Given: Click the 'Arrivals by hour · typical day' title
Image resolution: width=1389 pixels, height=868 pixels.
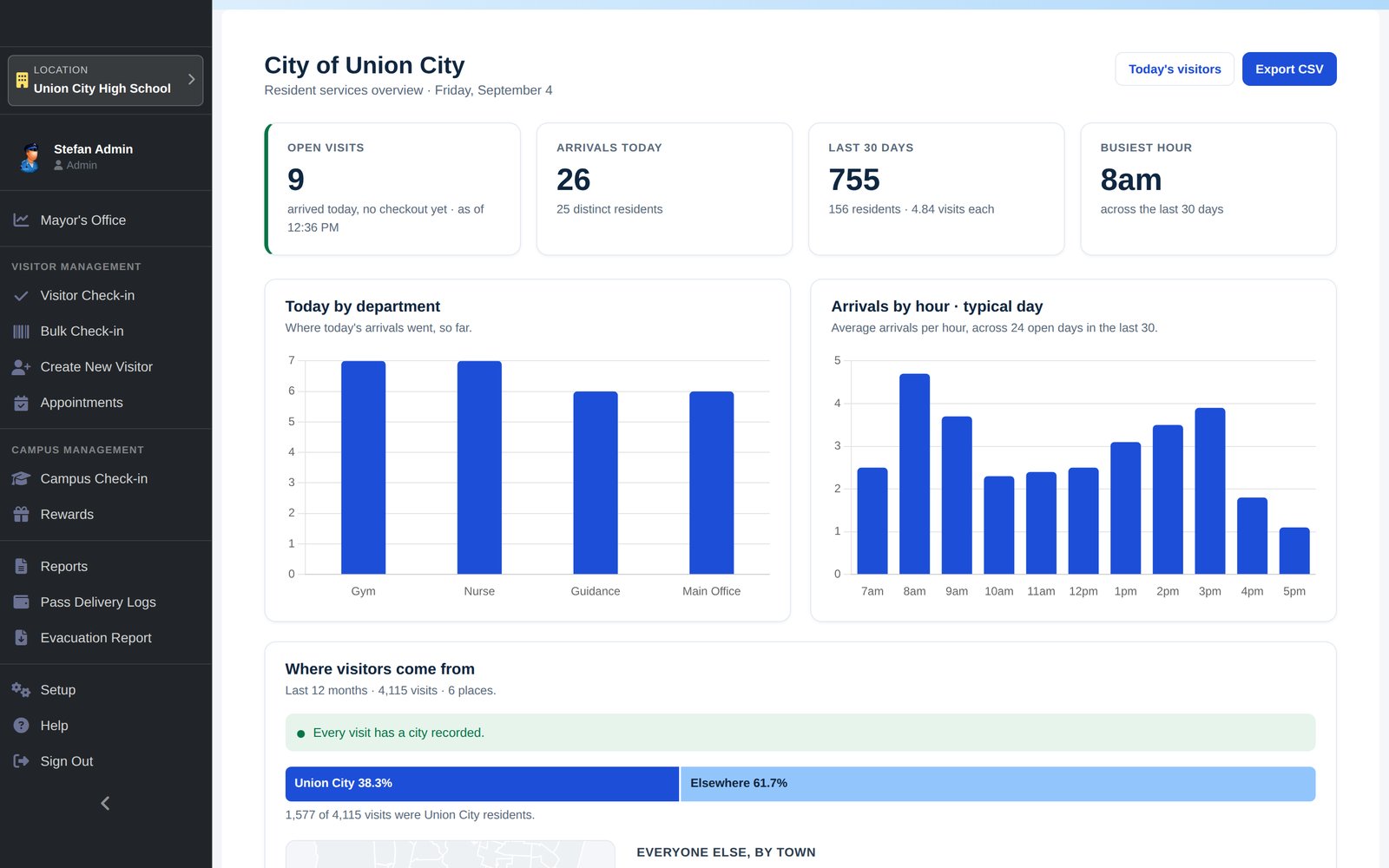Looking at the screenshot, I should coord(937,306).
